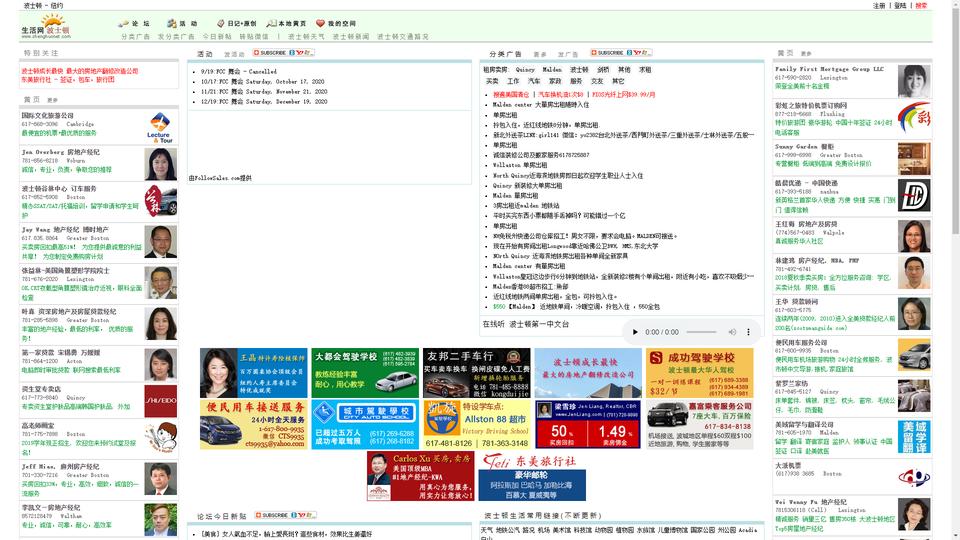Open the 工作 jobs category link
Image resolution: width=960 pixels, height=540 pixels.
click(513, 81)
